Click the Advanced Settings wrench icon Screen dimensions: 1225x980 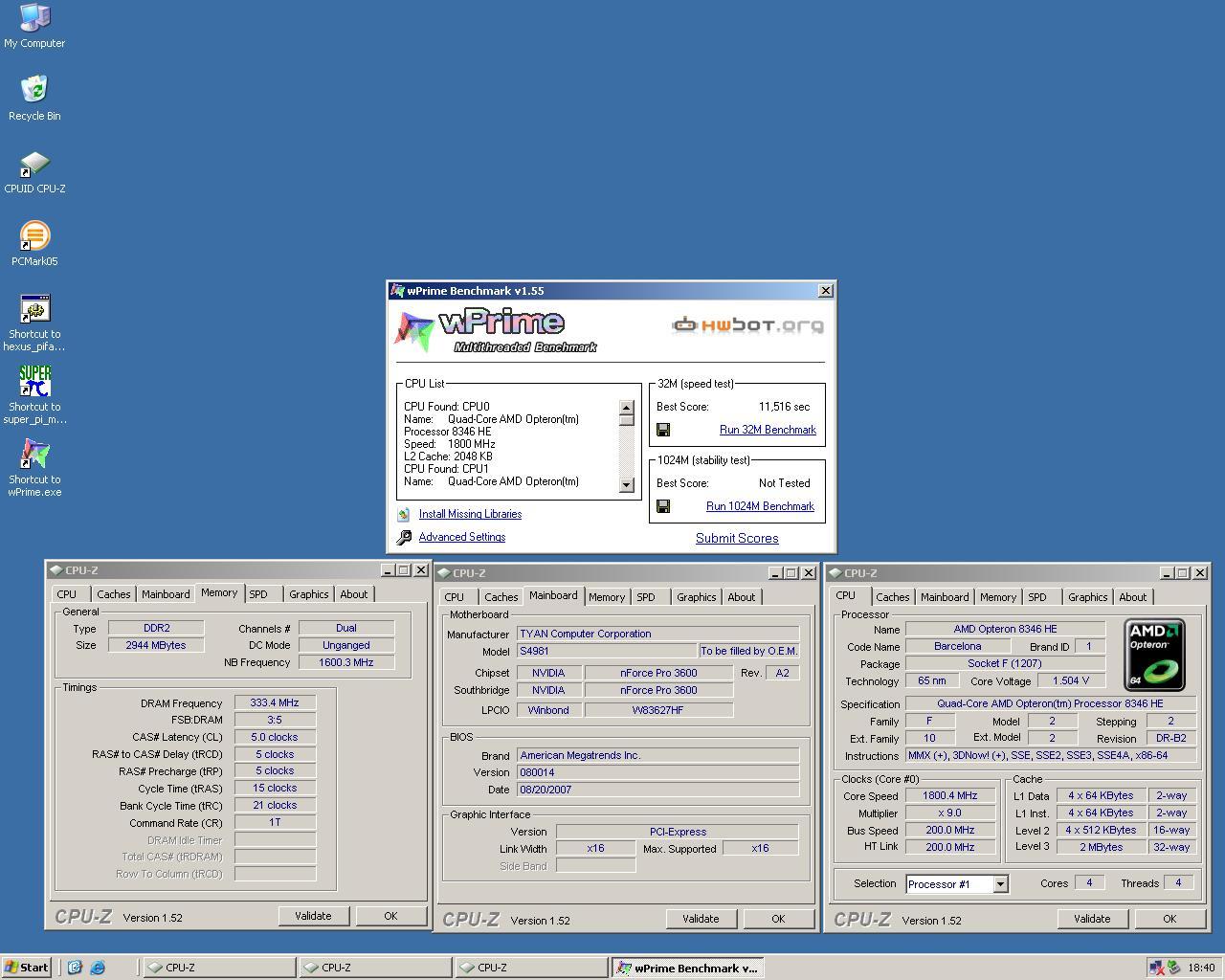404,538
